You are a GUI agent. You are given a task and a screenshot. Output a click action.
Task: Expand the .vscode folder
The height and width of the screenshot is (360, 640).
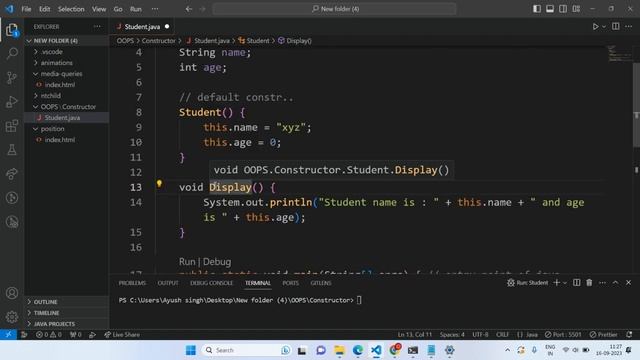(x=67, y=52)
